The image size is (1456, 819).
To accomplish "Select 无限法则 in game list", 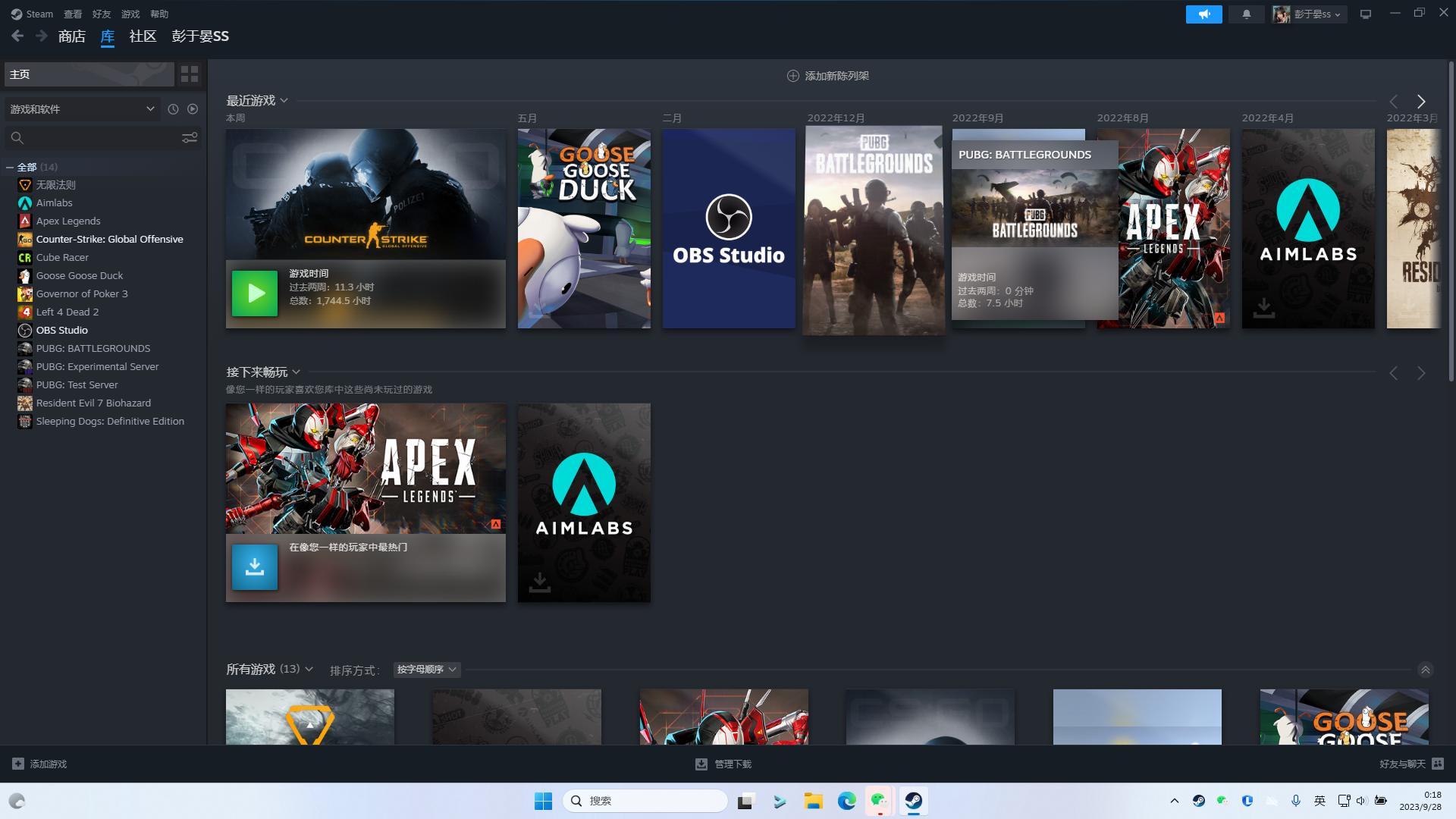I will 56,184.
